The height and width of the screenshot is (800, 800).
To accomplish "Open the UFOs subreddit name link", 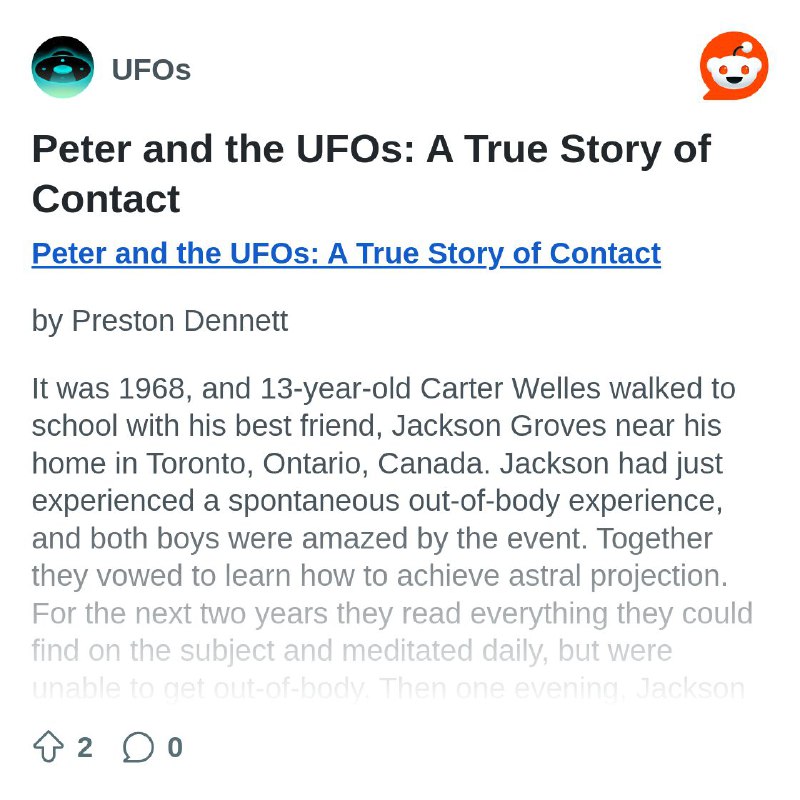I will (151, 69).
